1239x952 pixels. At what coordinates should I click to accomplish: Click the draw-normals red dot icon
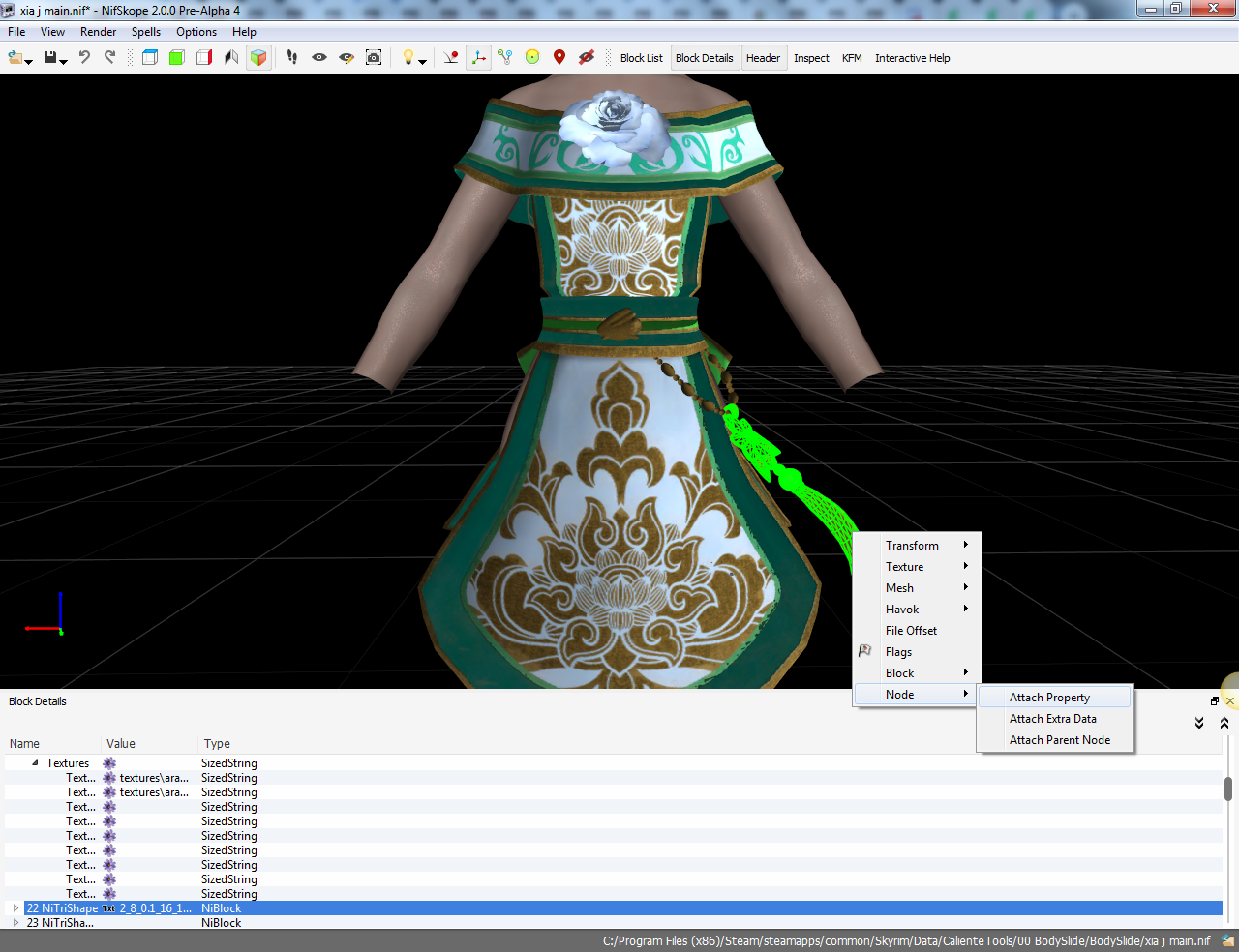451,58
